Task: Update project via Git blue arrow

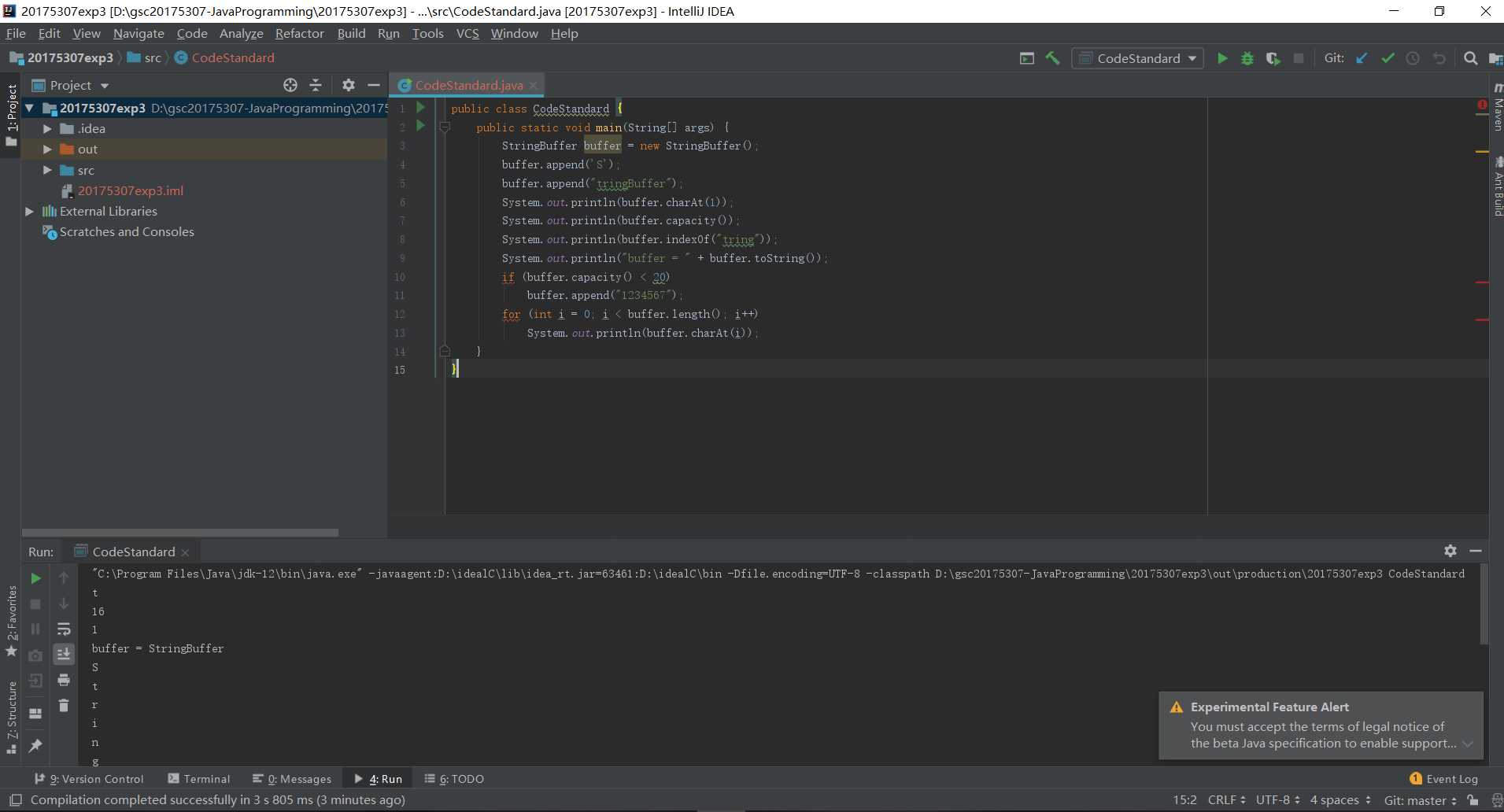Action: click(1362, 58)
